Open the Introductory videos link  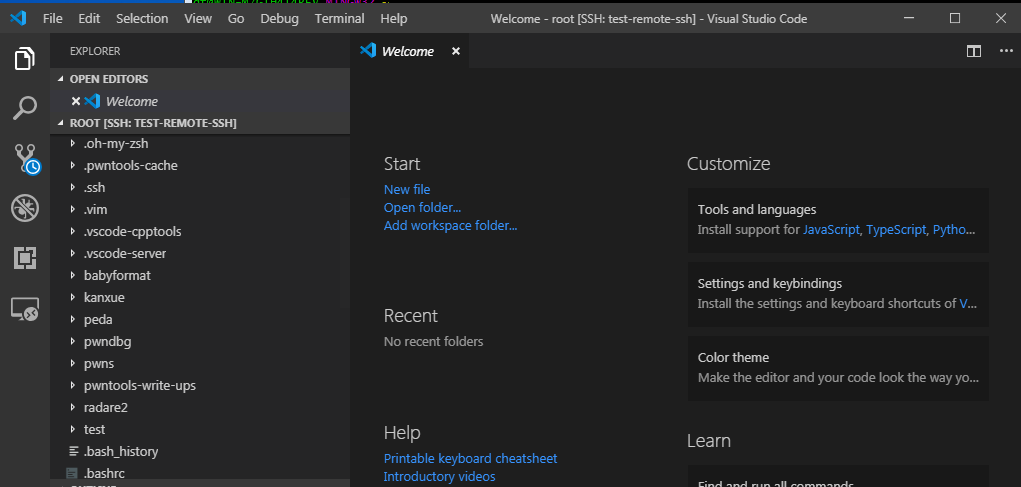[440, 477]
